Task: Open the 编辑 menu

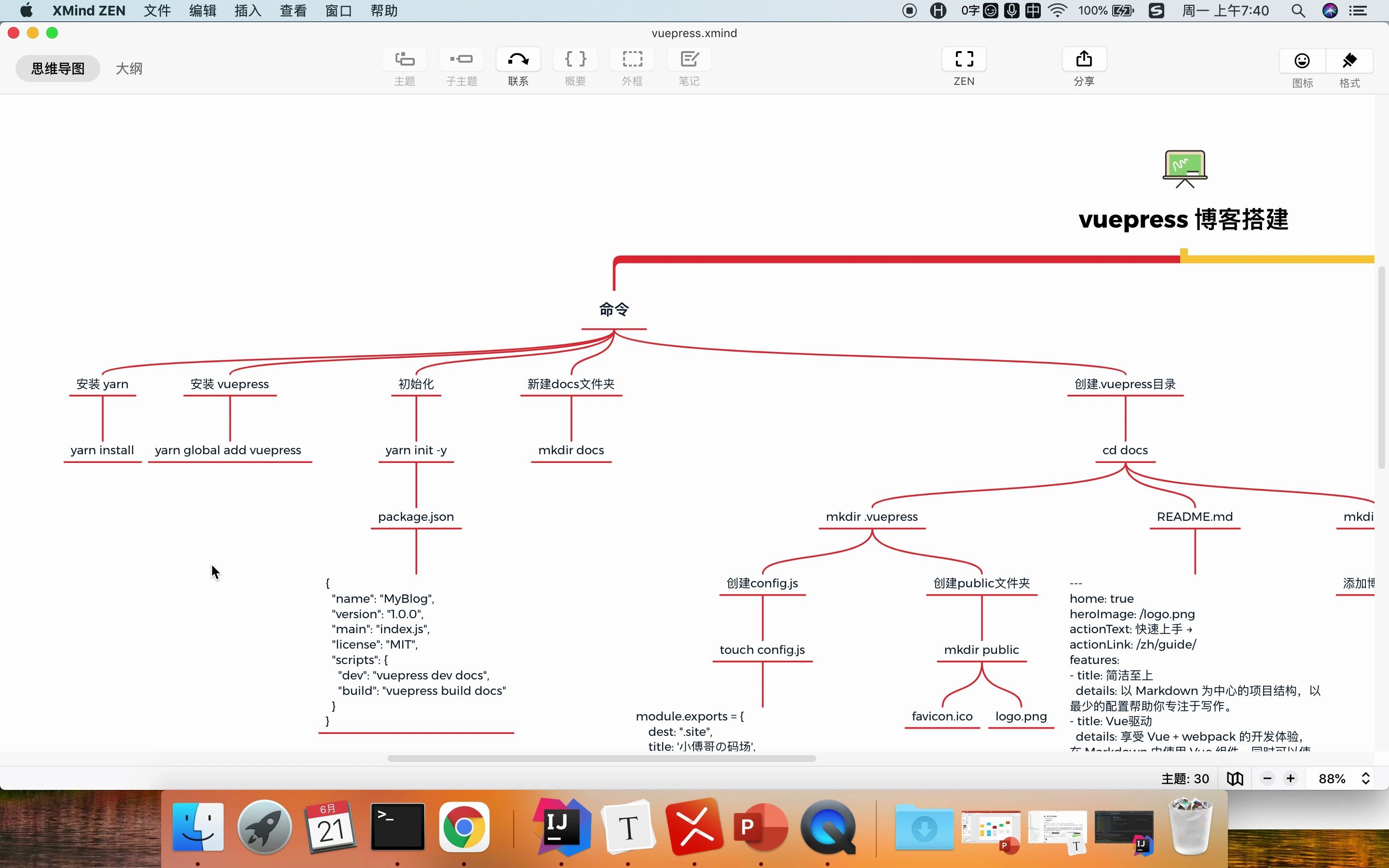Action: 203,10
